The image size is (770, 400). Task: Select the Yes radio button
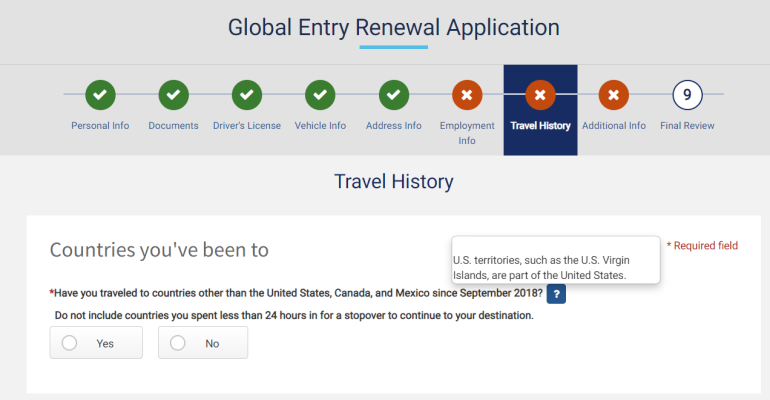pos(70,343)
